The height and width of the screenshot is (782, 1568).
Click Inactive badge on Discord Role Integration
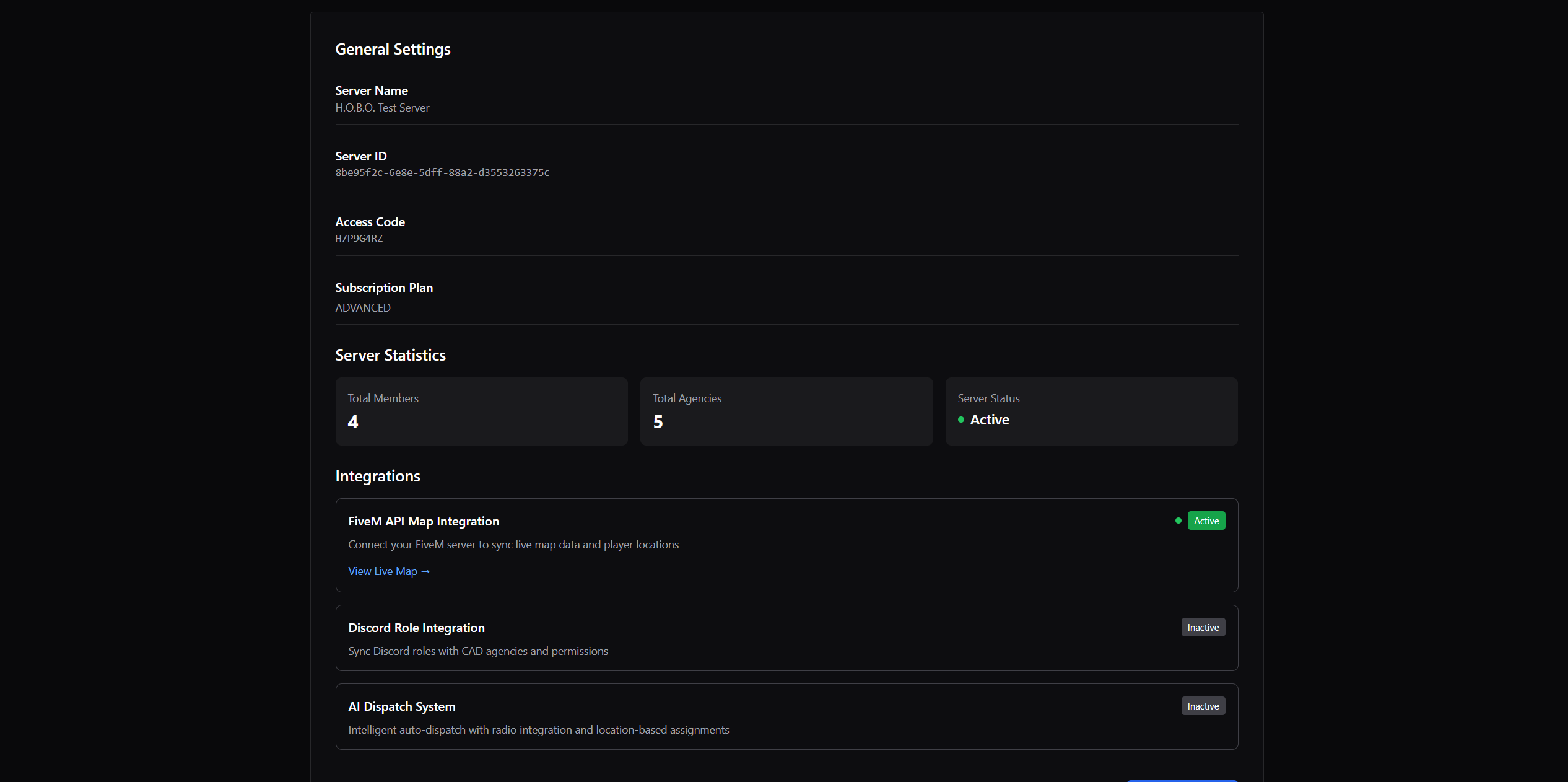(x=1203, y=628)
